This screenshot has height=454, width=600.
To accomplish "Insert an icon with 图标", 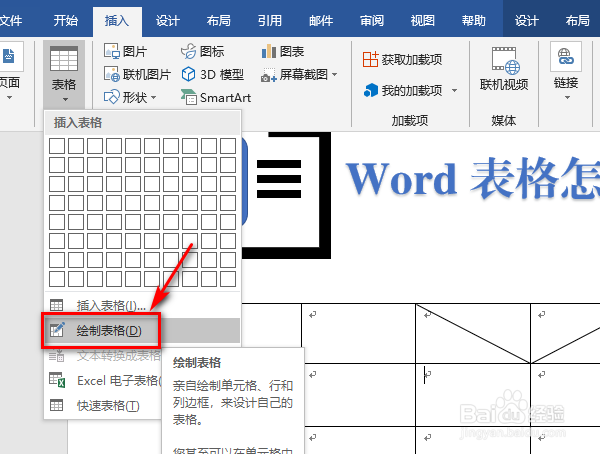I will (x=202, y=51).
